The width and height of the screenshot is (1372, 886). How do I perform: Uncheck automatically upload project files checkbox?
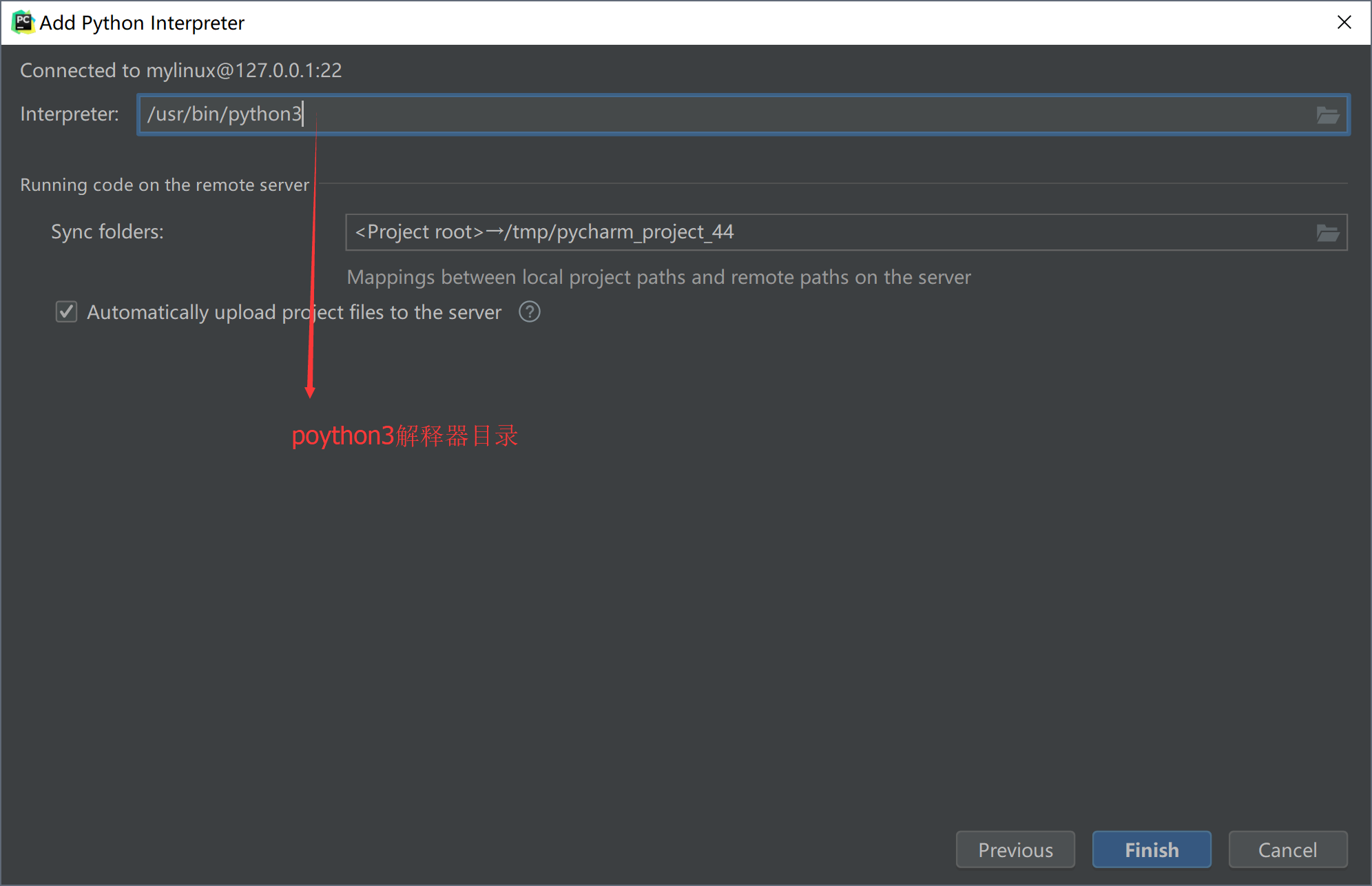tap(66, 312)
